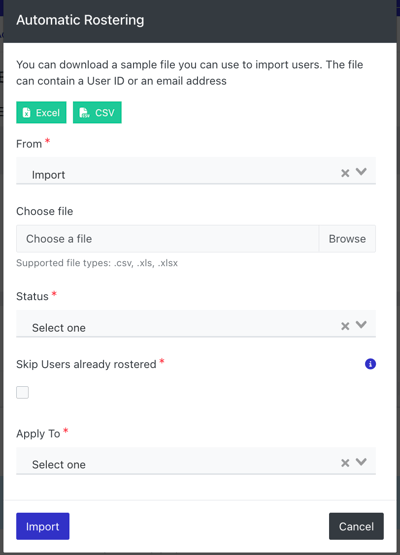
Task: Enable Skip Users already rostered checkbox
Action: (x=22, y=392)
